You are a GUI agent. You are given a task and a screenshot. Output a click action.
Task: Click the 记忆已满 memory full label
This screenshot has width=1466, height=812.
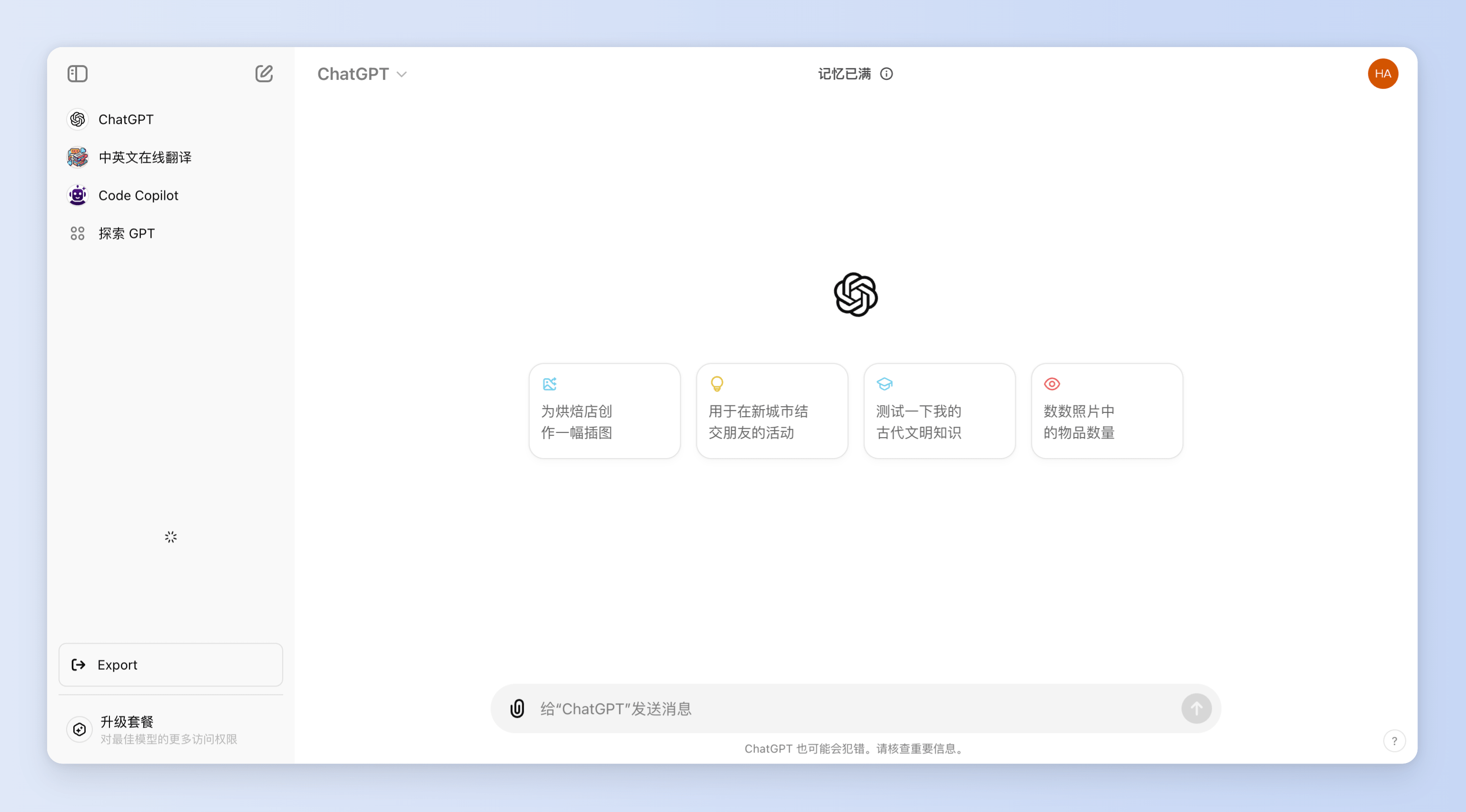click(844, 74)
